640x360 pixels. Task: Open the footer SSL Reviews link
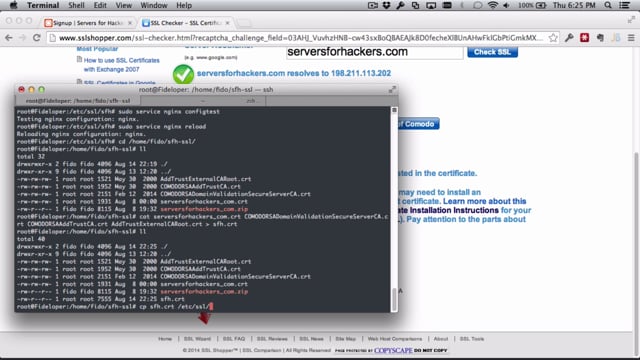pyautogui.click(x=272, y=339)
